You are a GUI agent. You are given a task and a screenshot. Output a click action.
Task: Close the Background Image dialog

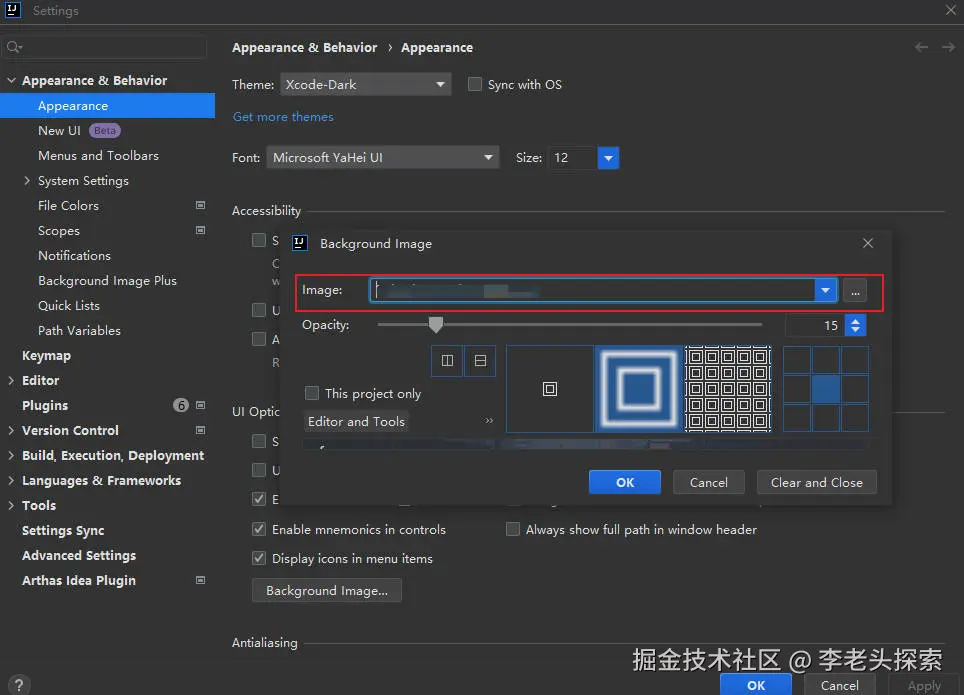coord(867,243)
